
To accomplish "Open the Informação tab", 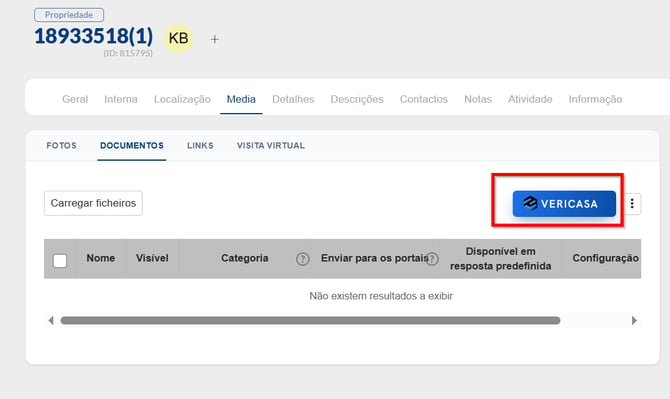I will [x=595, y=99].
